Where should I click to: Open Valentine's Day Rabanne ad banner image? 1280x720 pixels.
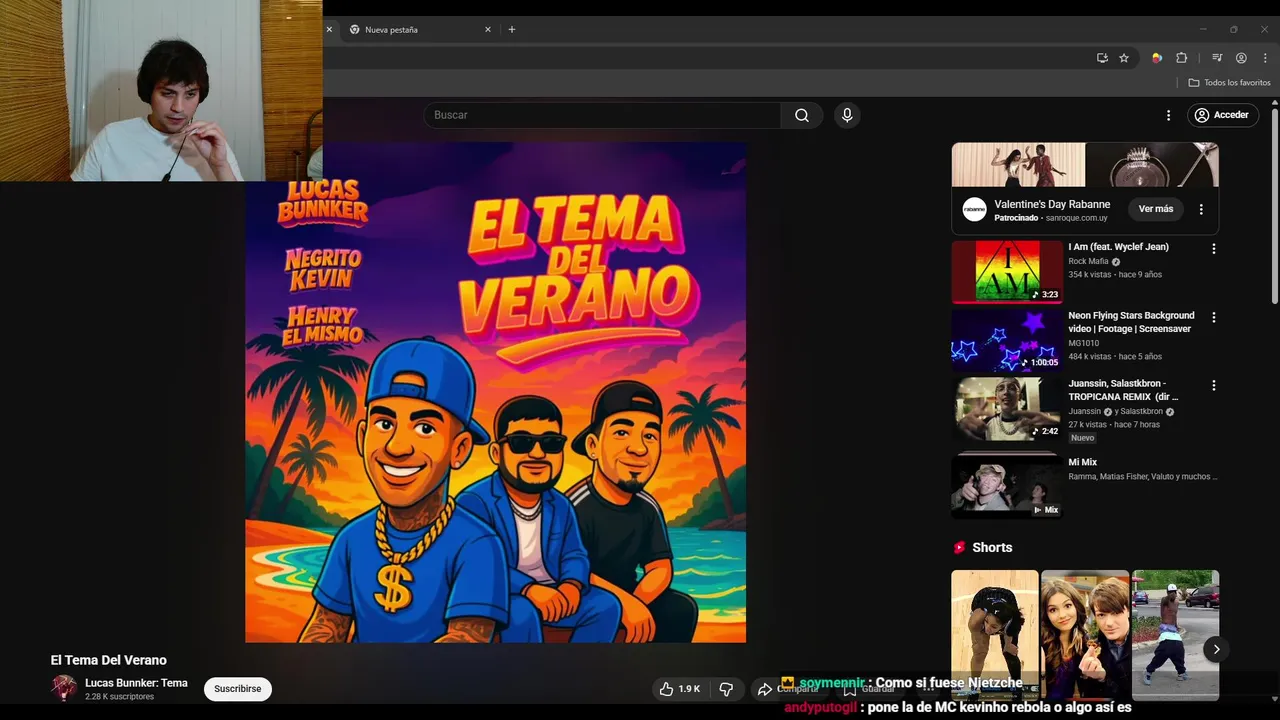pyautogui.click(x=1085, y=165)
